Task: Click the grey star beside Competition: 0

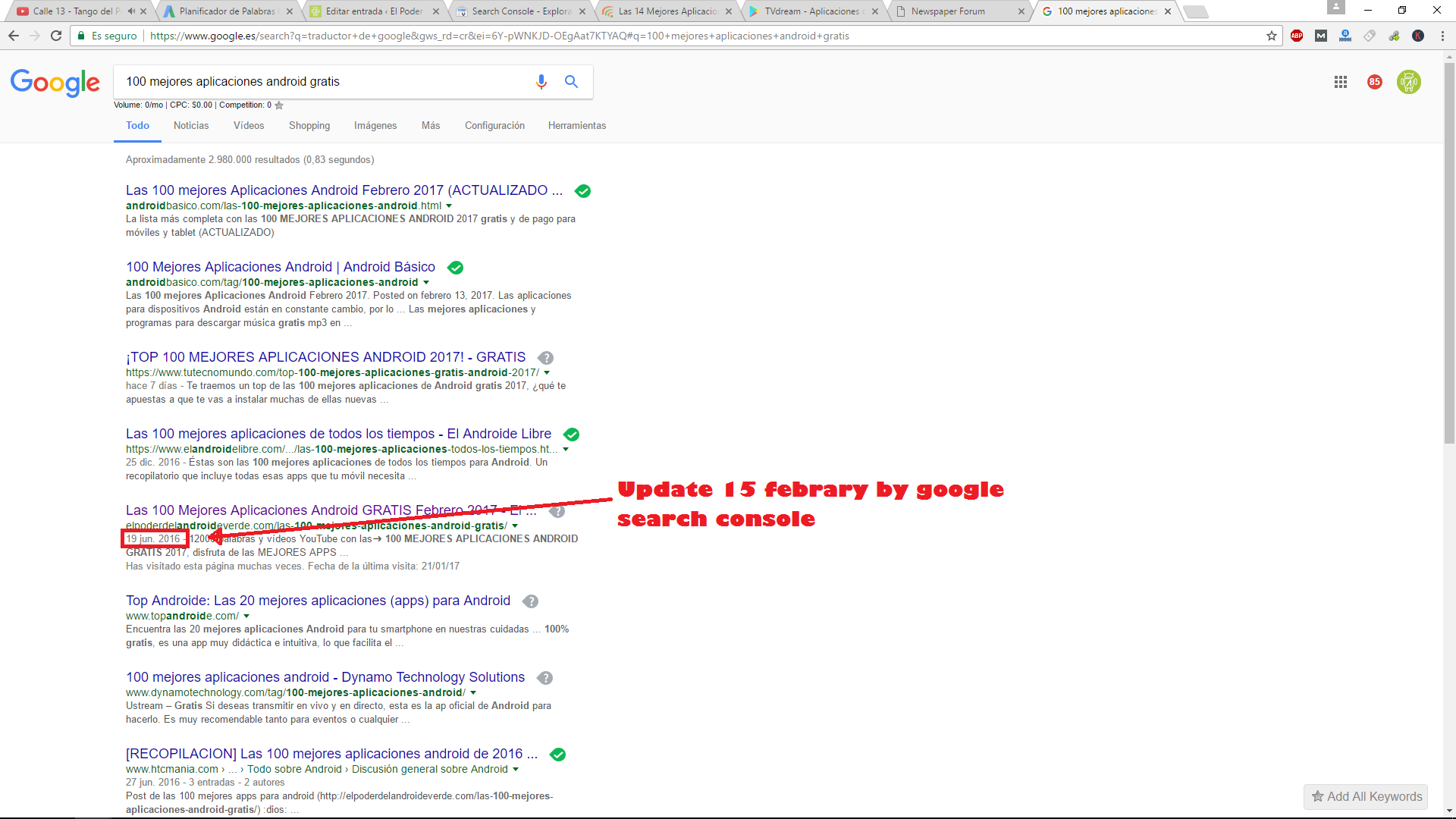Action: coord(279,105)
